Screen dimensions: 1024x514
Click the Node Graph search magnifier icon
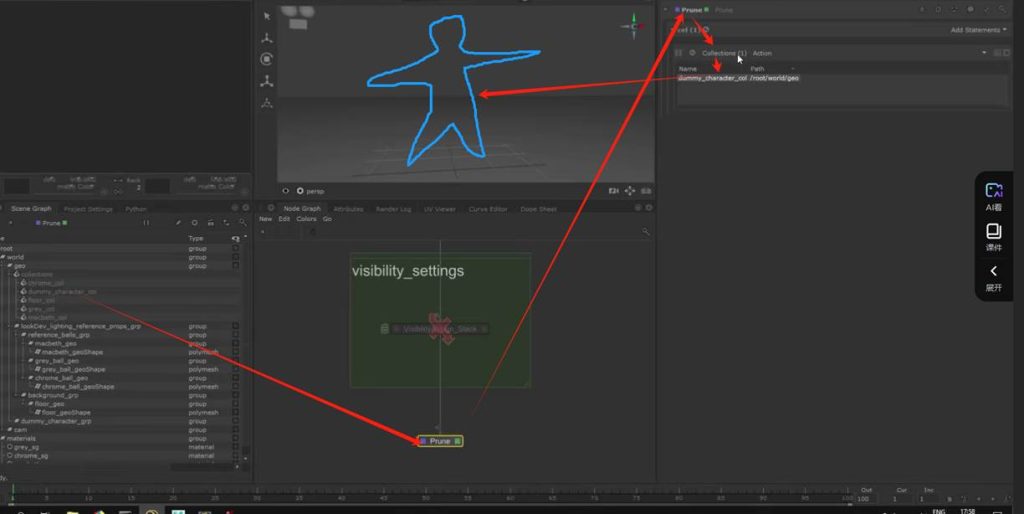[x=646, y=231]
